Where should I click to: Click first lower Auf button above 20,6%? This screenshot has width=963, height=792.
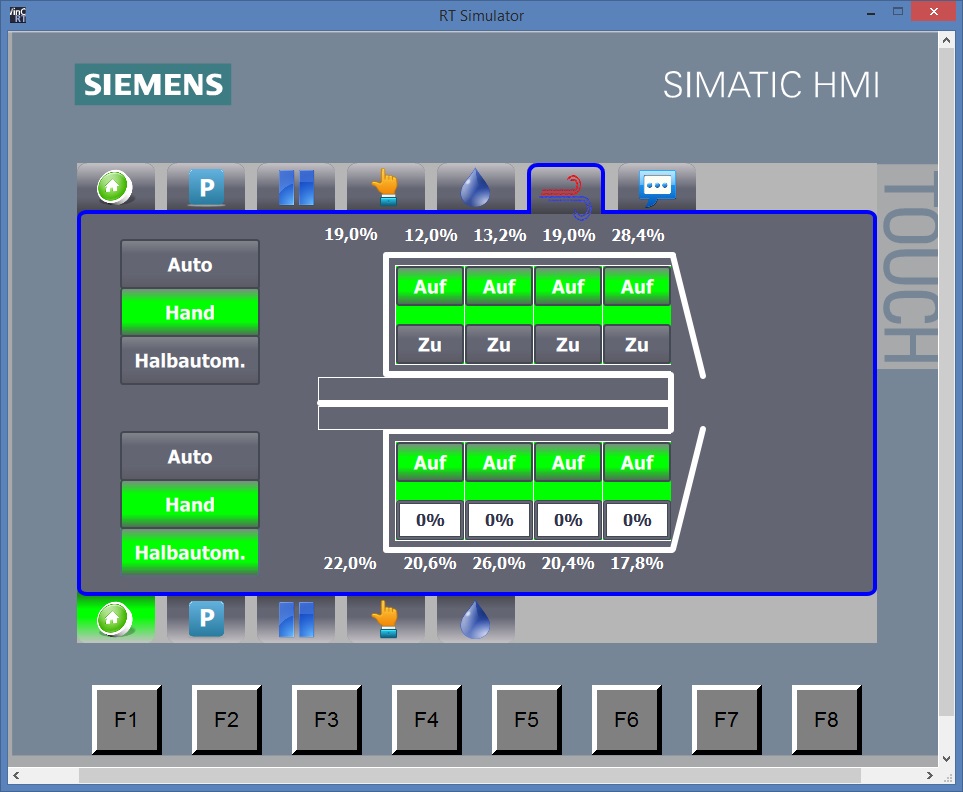click(430, 462)
